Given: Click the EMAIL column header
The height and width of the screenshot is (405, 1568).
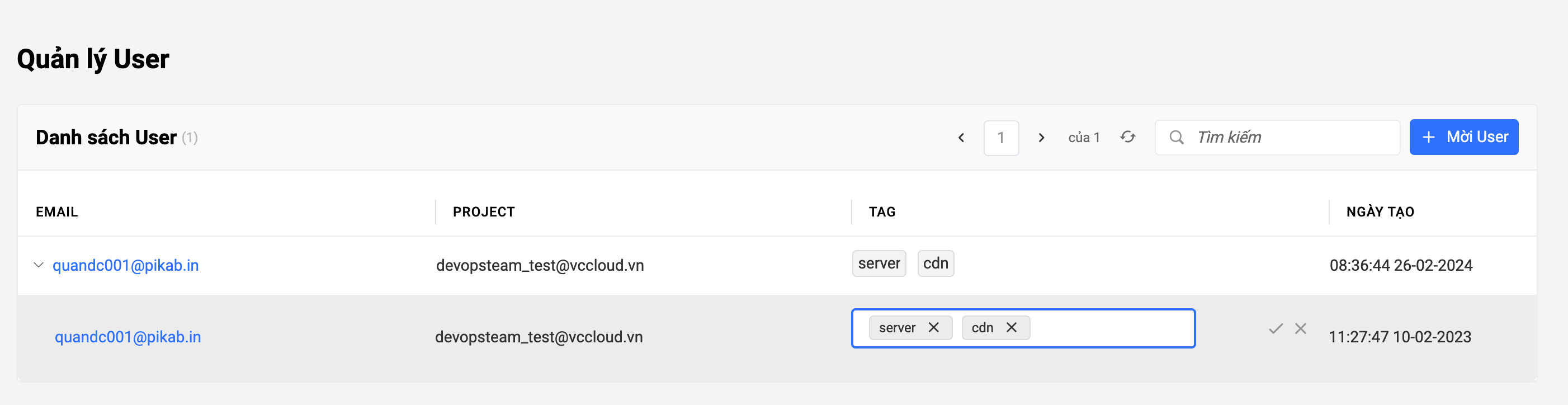Looking at the screenshot, I should pyautogui.click(x=56, y=212).
